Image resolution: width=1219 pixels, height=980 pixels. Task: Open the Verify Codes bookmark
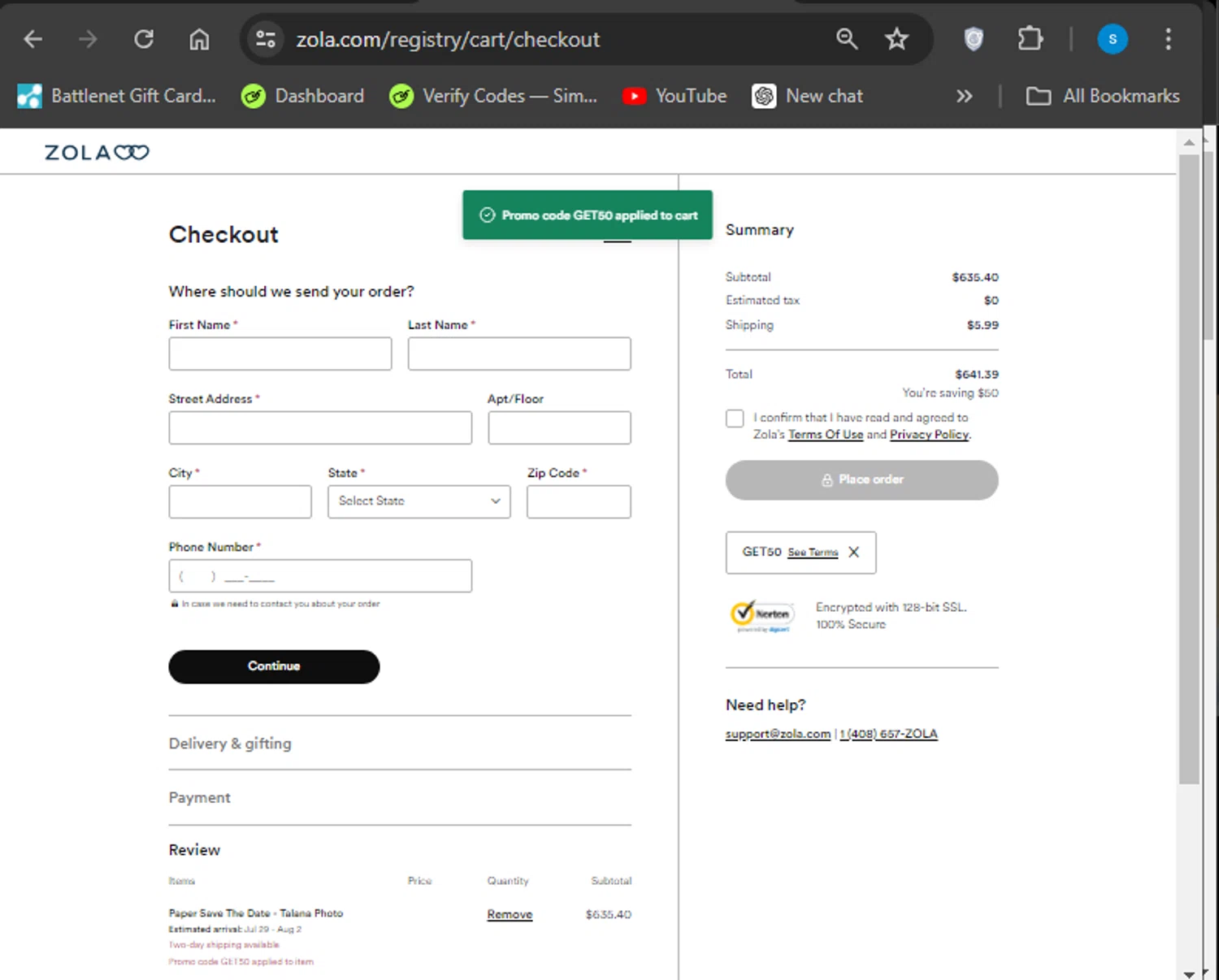(x=493, y=96)
